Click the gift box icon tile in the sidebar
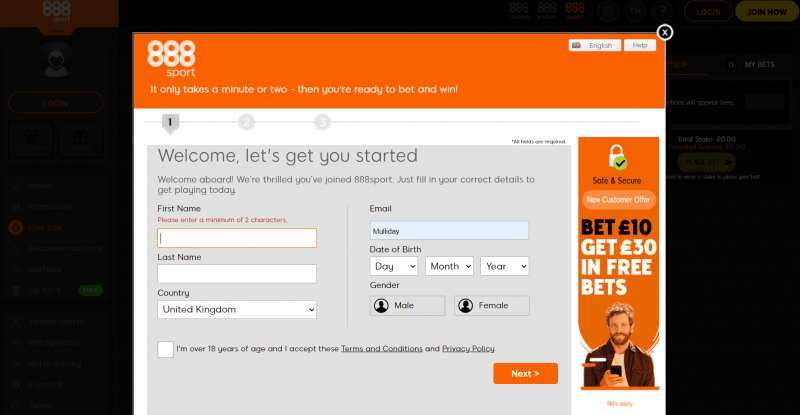This screenshot has height=415, width=800. 80,139
